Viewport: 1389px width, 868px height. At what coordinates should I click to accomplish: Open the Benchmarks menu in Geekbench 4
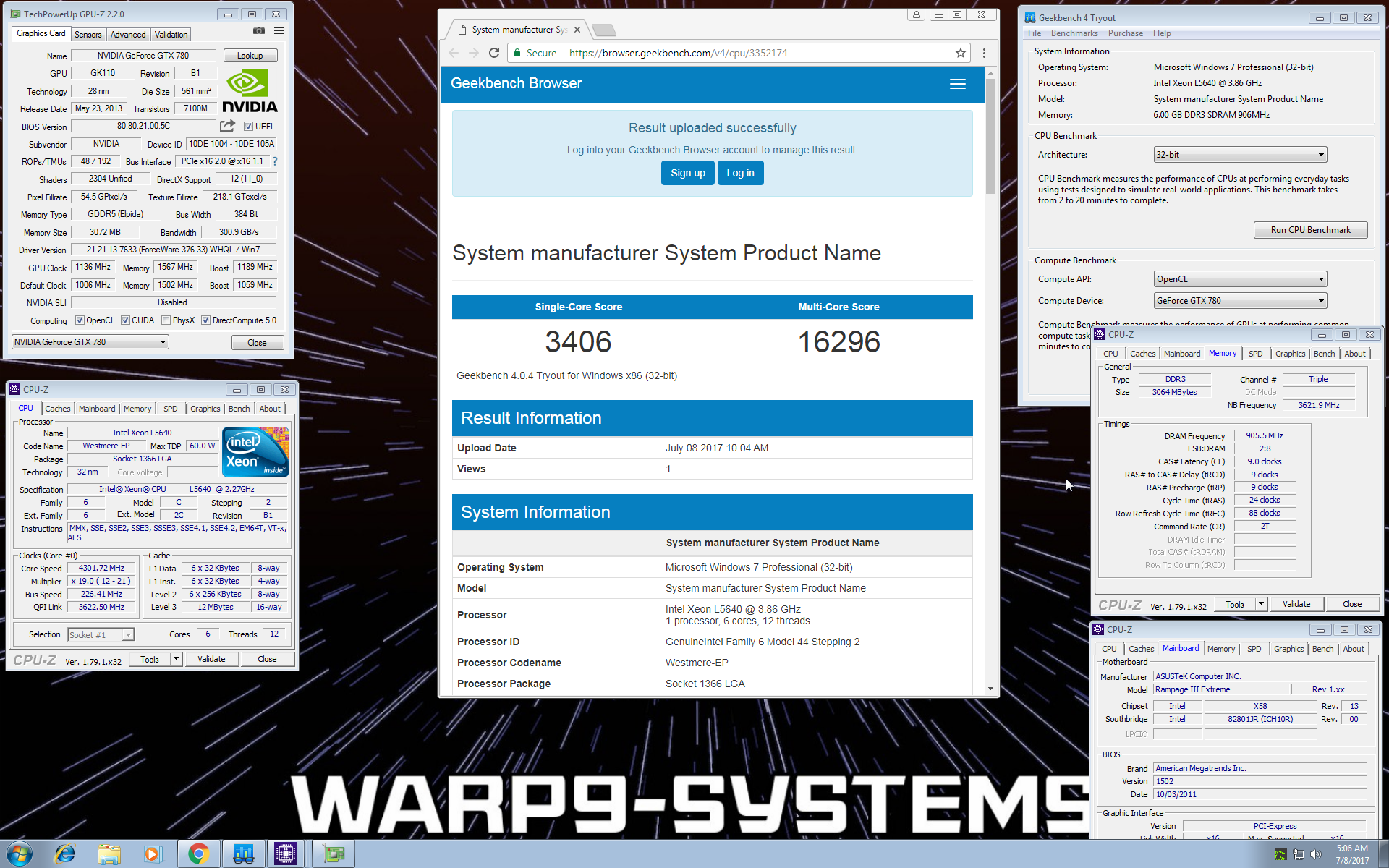(1074, 33)
